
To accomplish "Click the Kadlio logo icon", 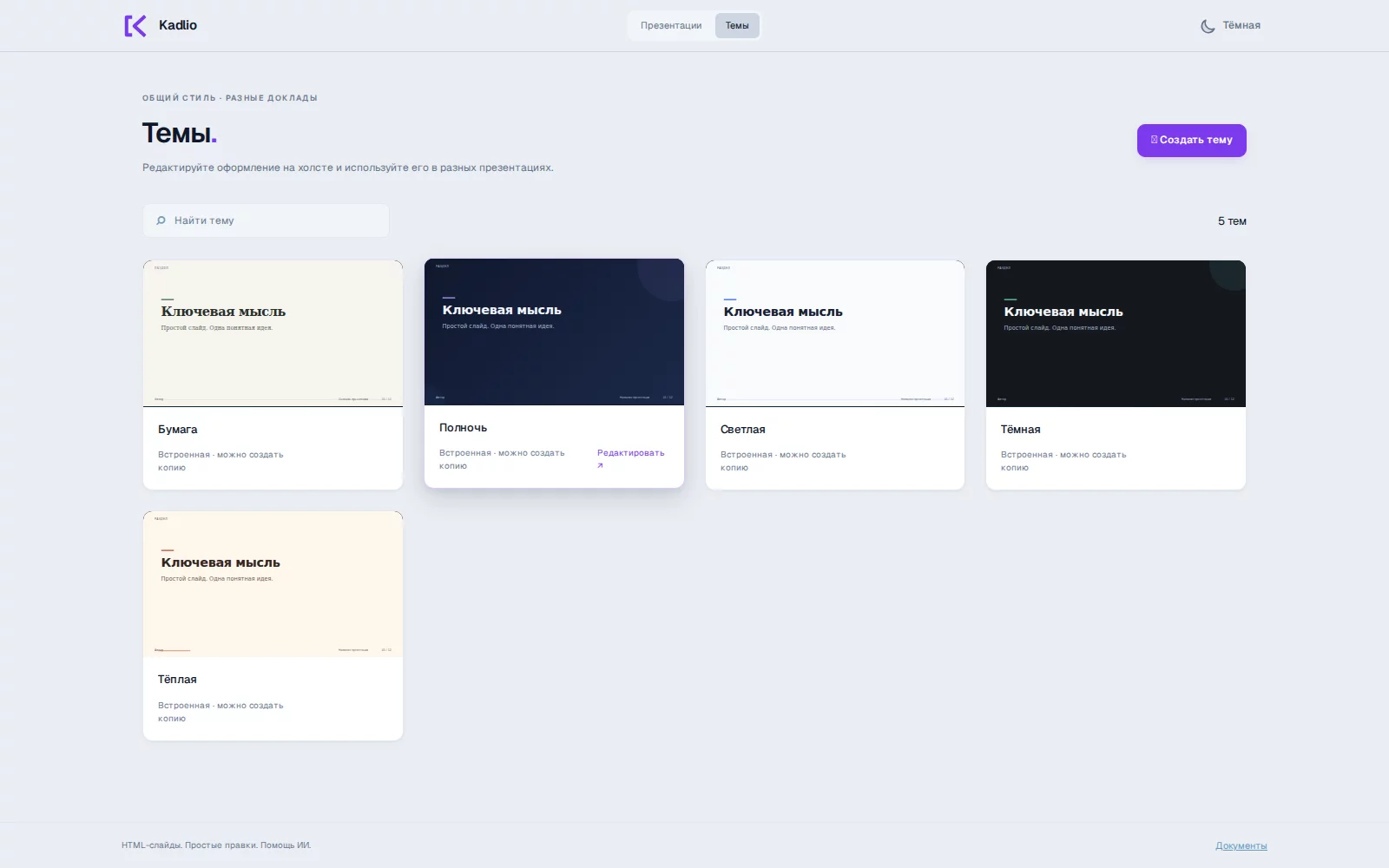I will (x=135, y=26).
